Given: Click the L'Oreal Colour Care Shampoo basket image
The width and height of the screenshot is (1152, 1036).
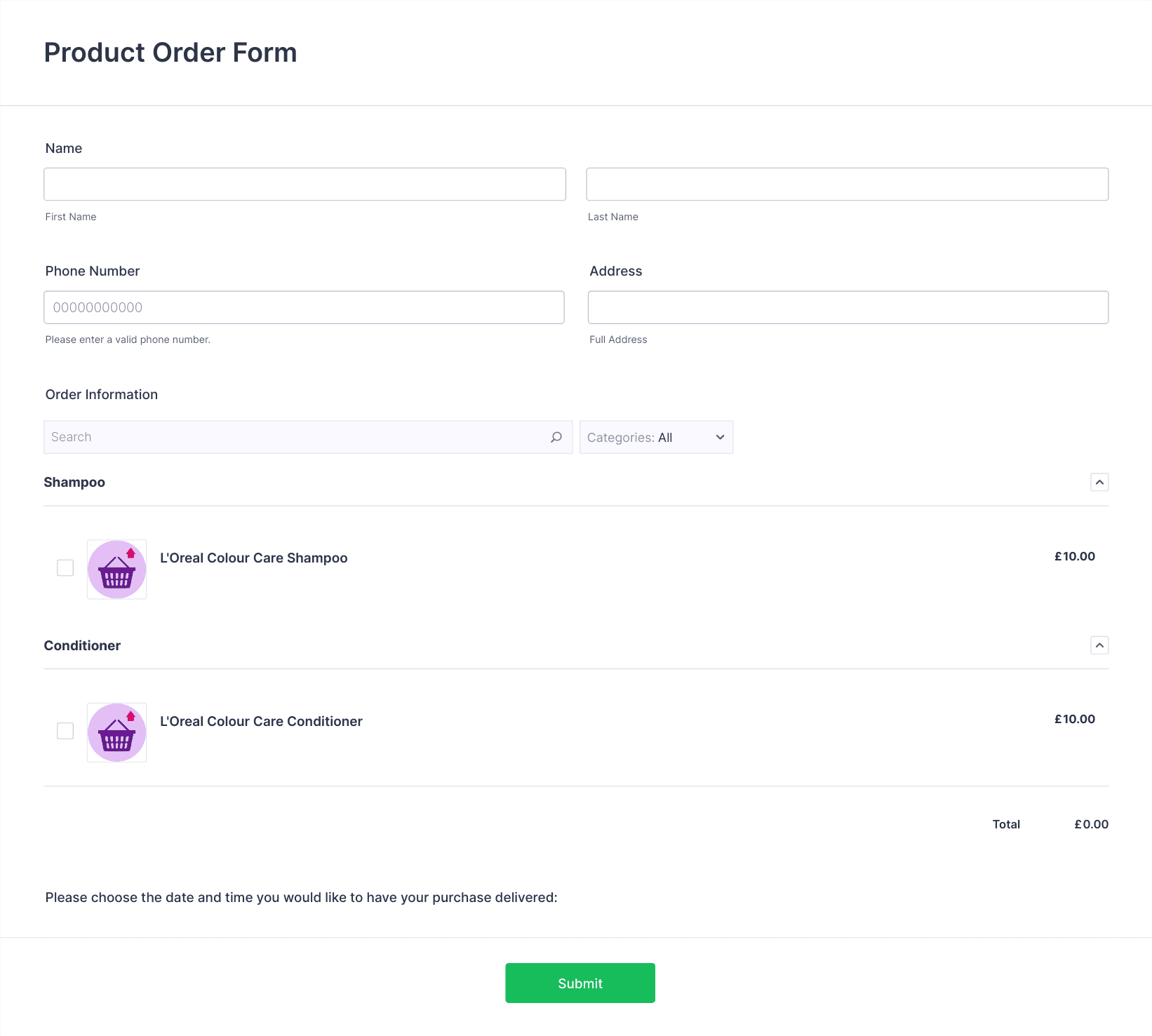Looking at the screenshot, I should pyautogui.click(x=116, y=570).
